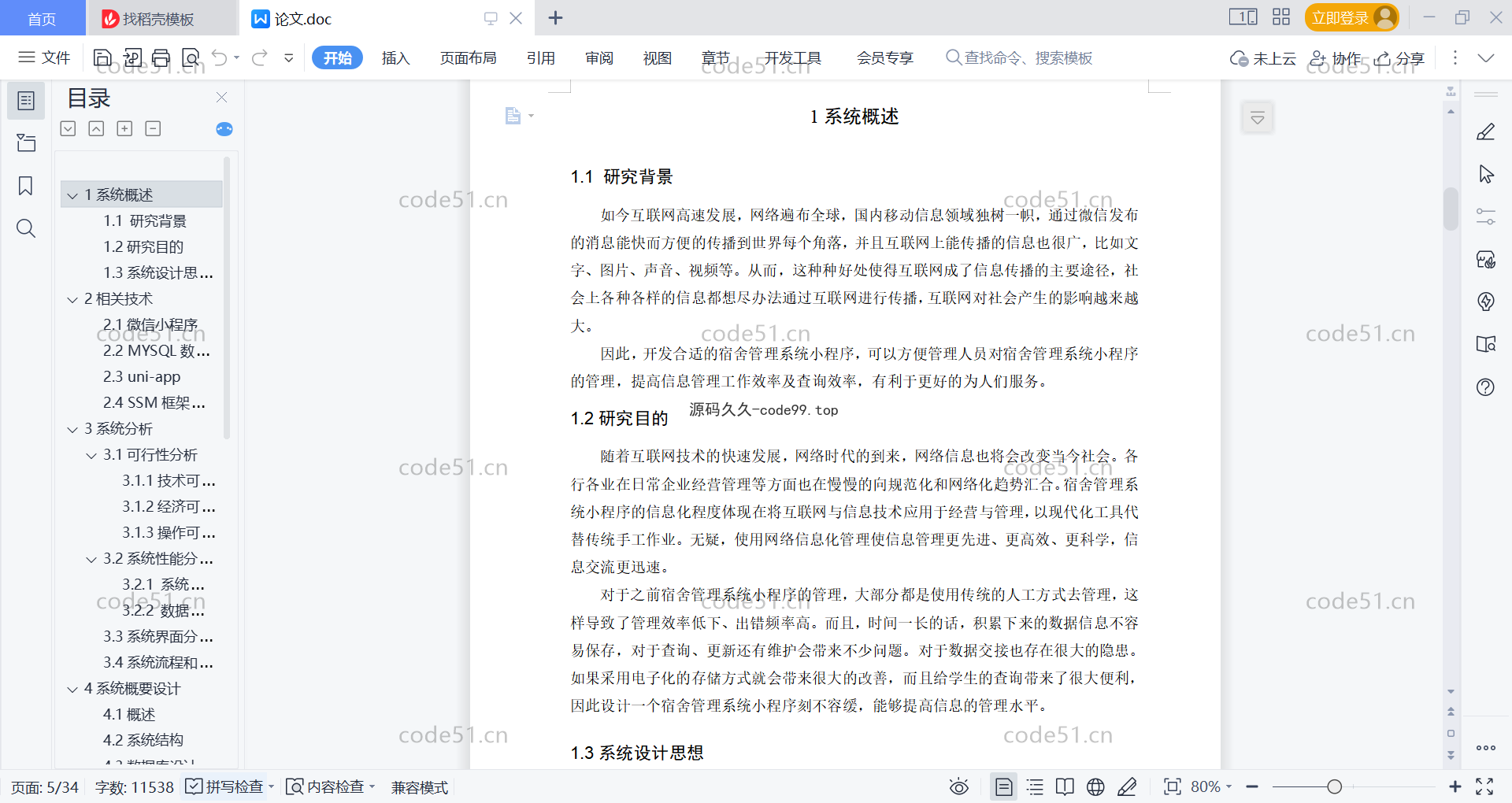
Task: Open the reading book icon in right sidebar
Action: 1486,344
